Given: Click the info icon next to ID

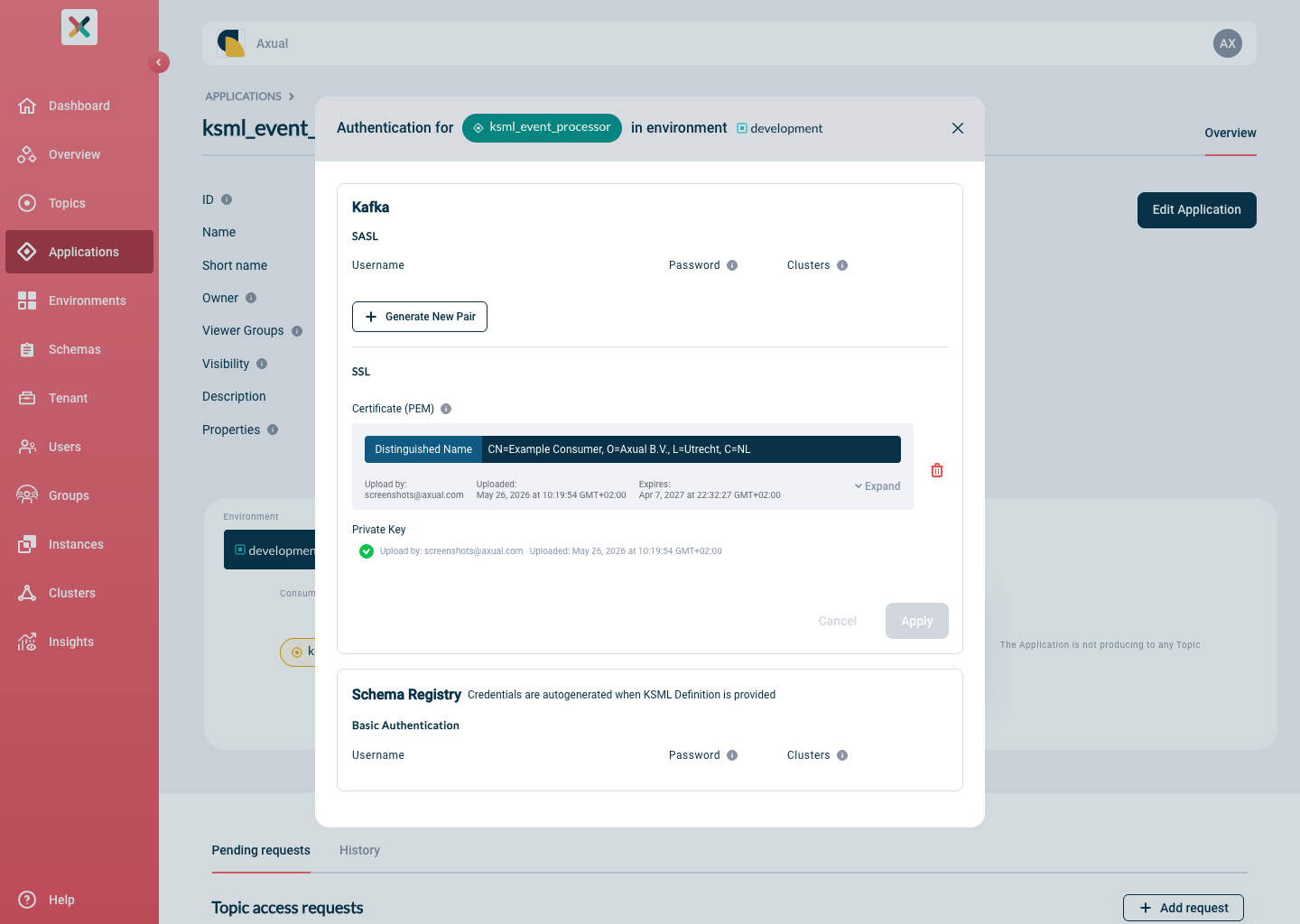Looking at the screenshot, I should 227,199.
